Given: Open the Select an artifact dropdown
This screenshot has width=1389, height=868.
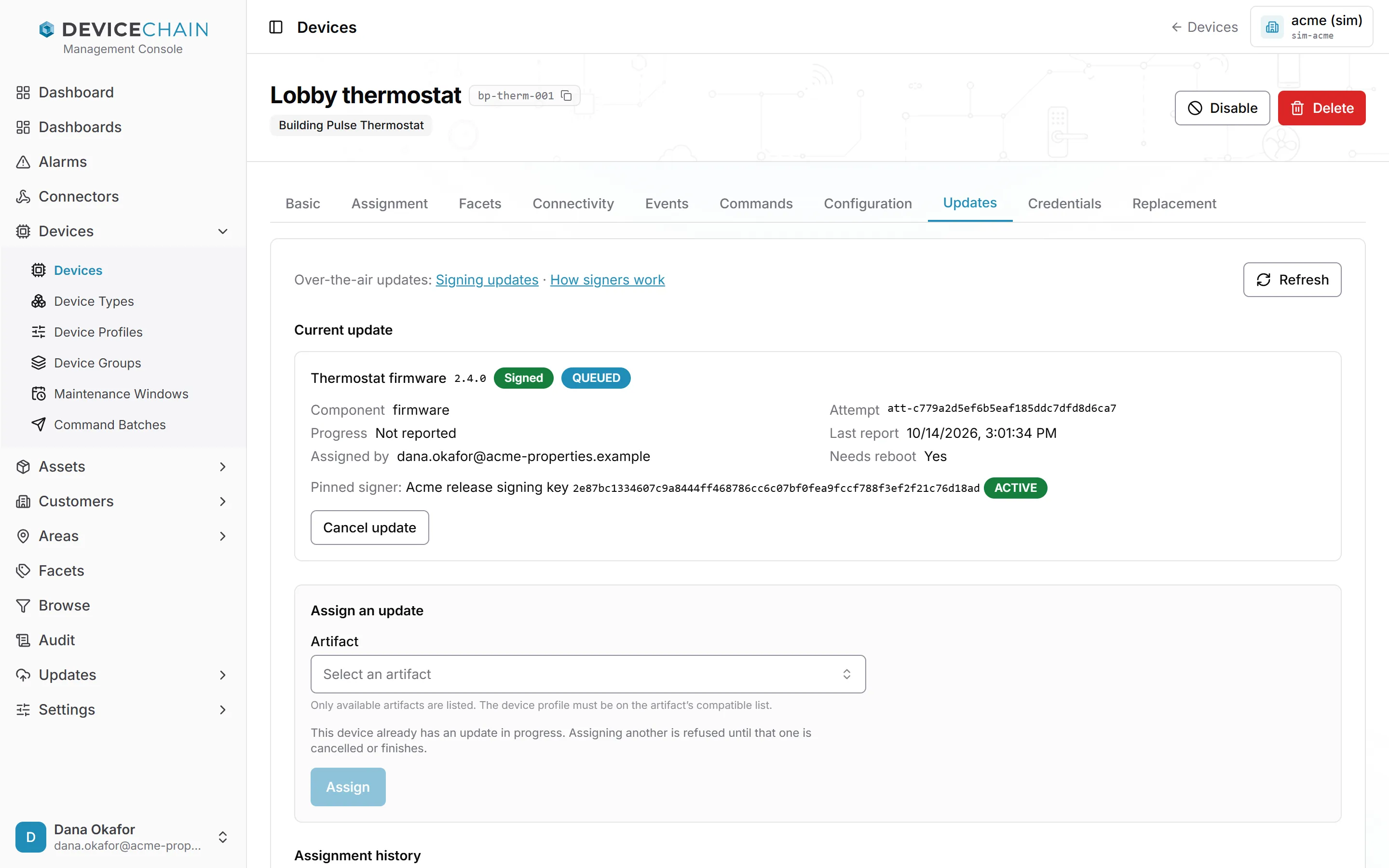Looking at the screenshot, I should point(588,674).
